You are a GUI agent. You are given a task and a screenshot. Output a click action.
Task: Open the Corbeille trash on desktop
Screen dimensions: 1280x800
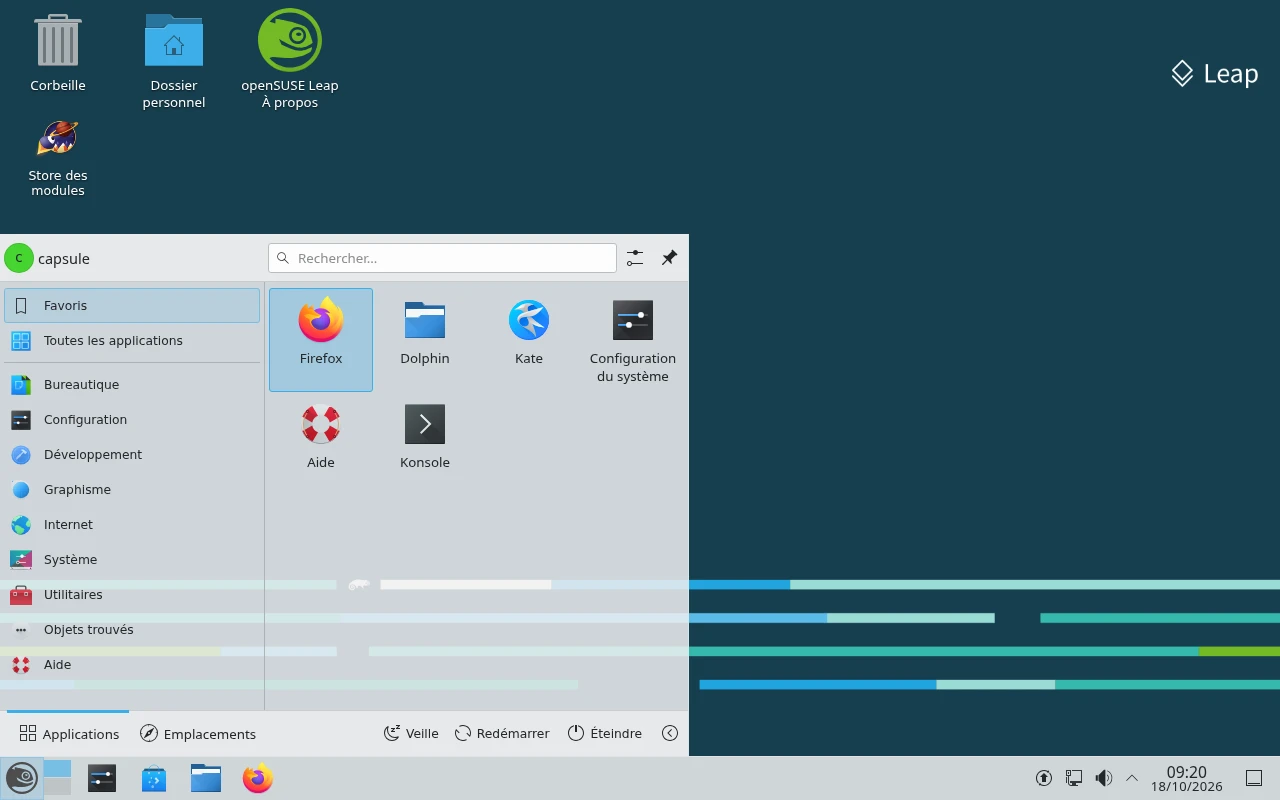58,53
